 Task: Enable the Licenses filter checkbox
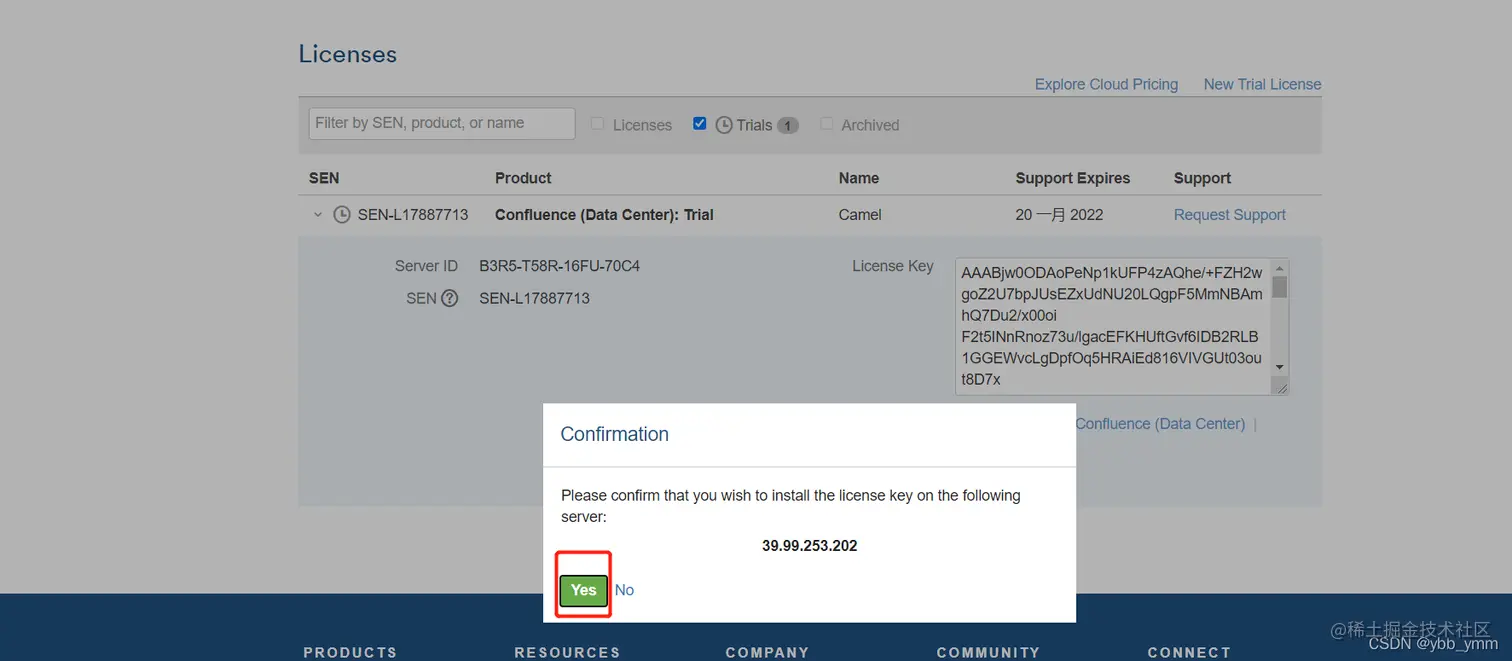[x=598, y=124]
